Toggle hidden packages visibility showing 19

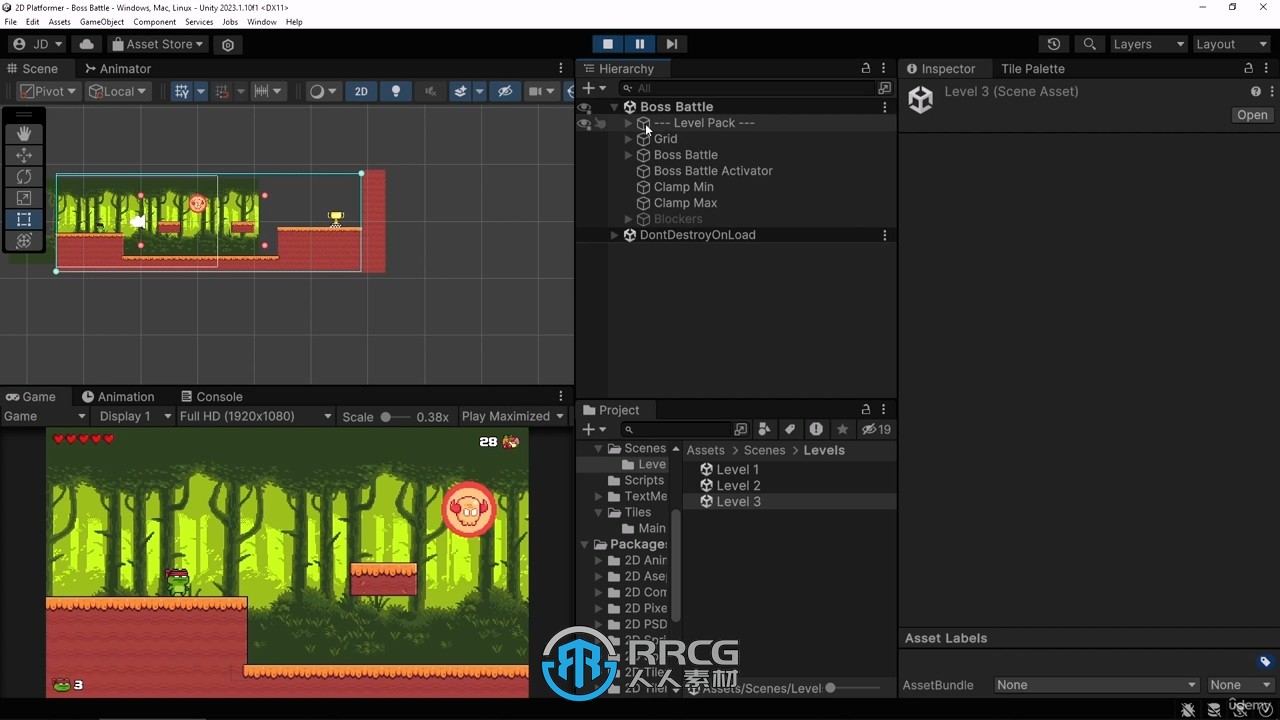[877, 429]
